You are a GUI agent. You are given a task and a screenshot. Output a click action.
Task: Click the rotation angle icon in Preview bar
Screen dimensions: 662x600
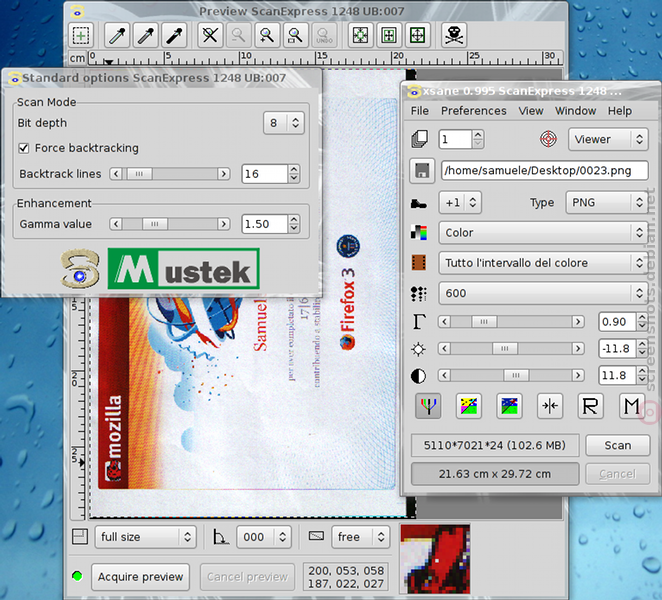(x=221, y=537)
